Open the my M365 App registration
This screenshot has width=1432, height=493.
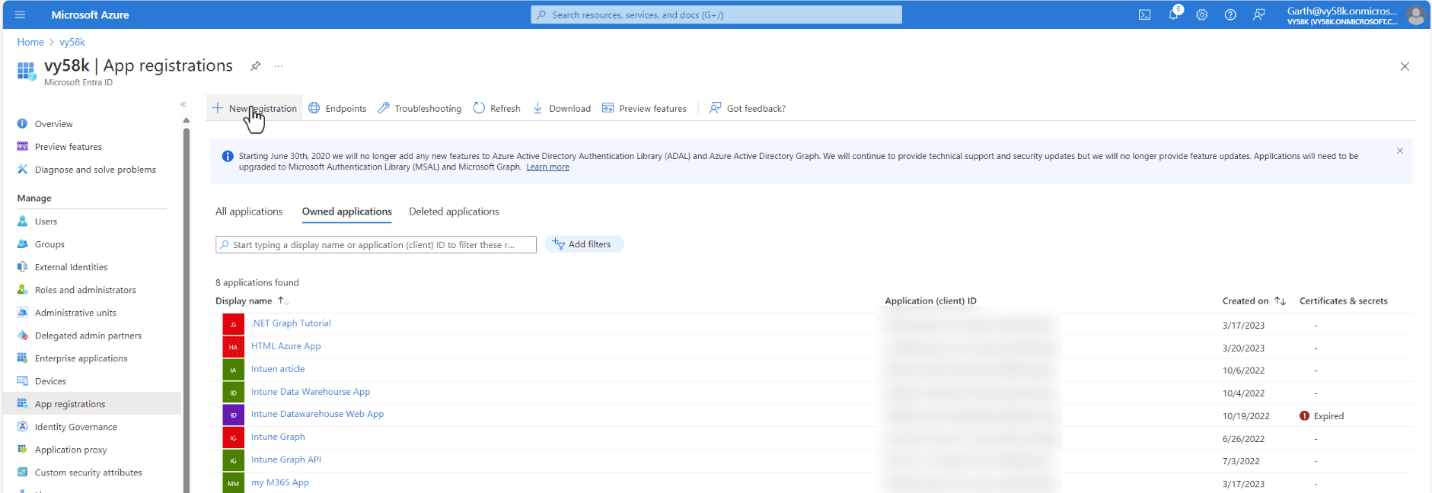pos(280,483)
